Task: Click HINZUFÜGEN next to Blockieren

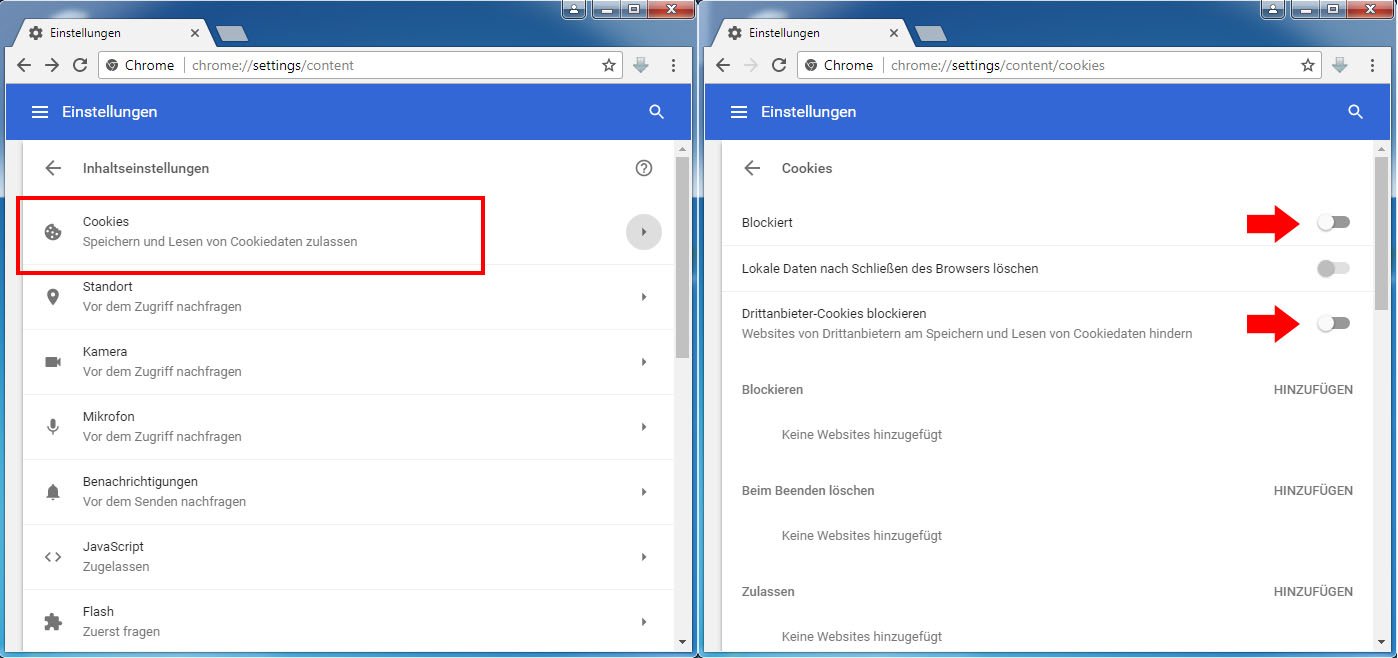Action: [1313, 390]
